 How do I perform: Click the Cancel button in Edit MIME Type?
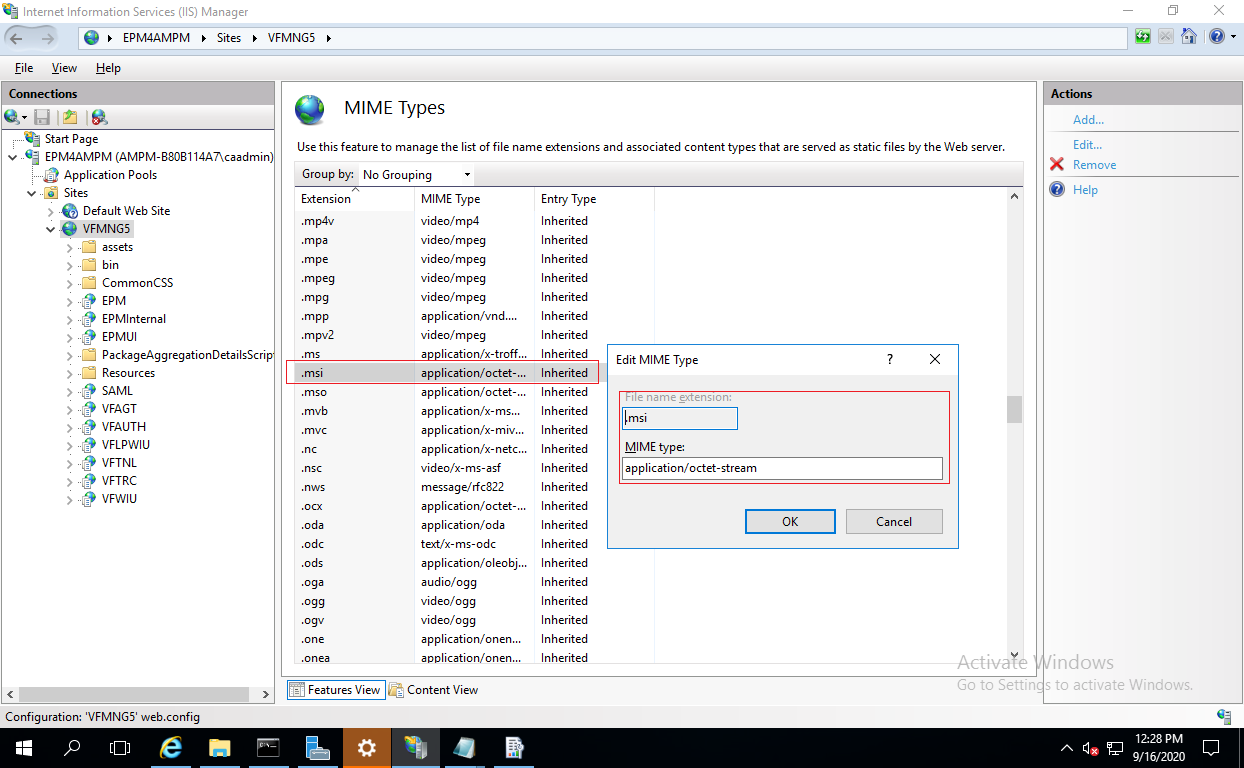pos(894,521)
